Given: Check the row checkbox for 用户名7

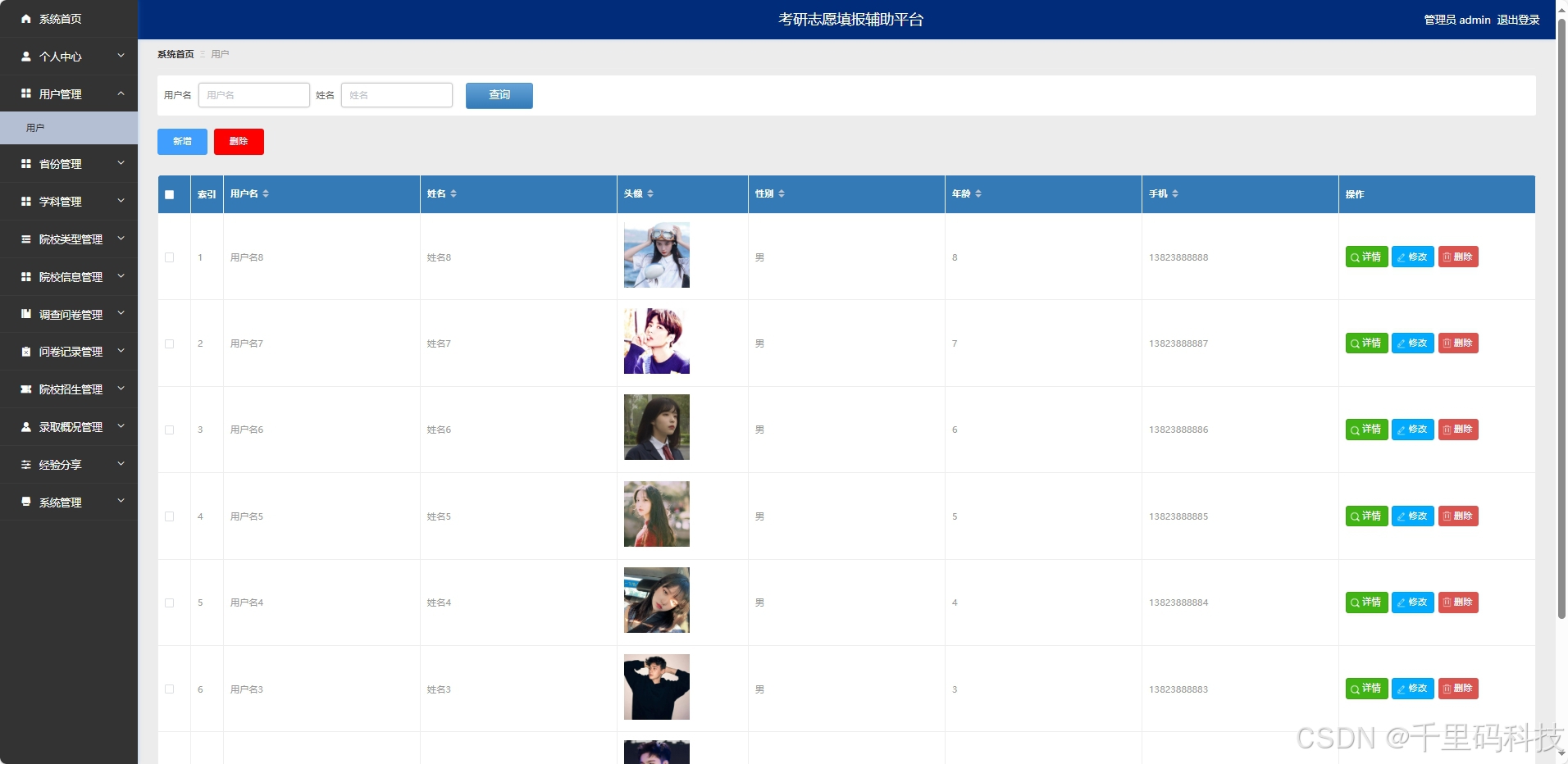Looking at the screenshot, I should (170, 343).
